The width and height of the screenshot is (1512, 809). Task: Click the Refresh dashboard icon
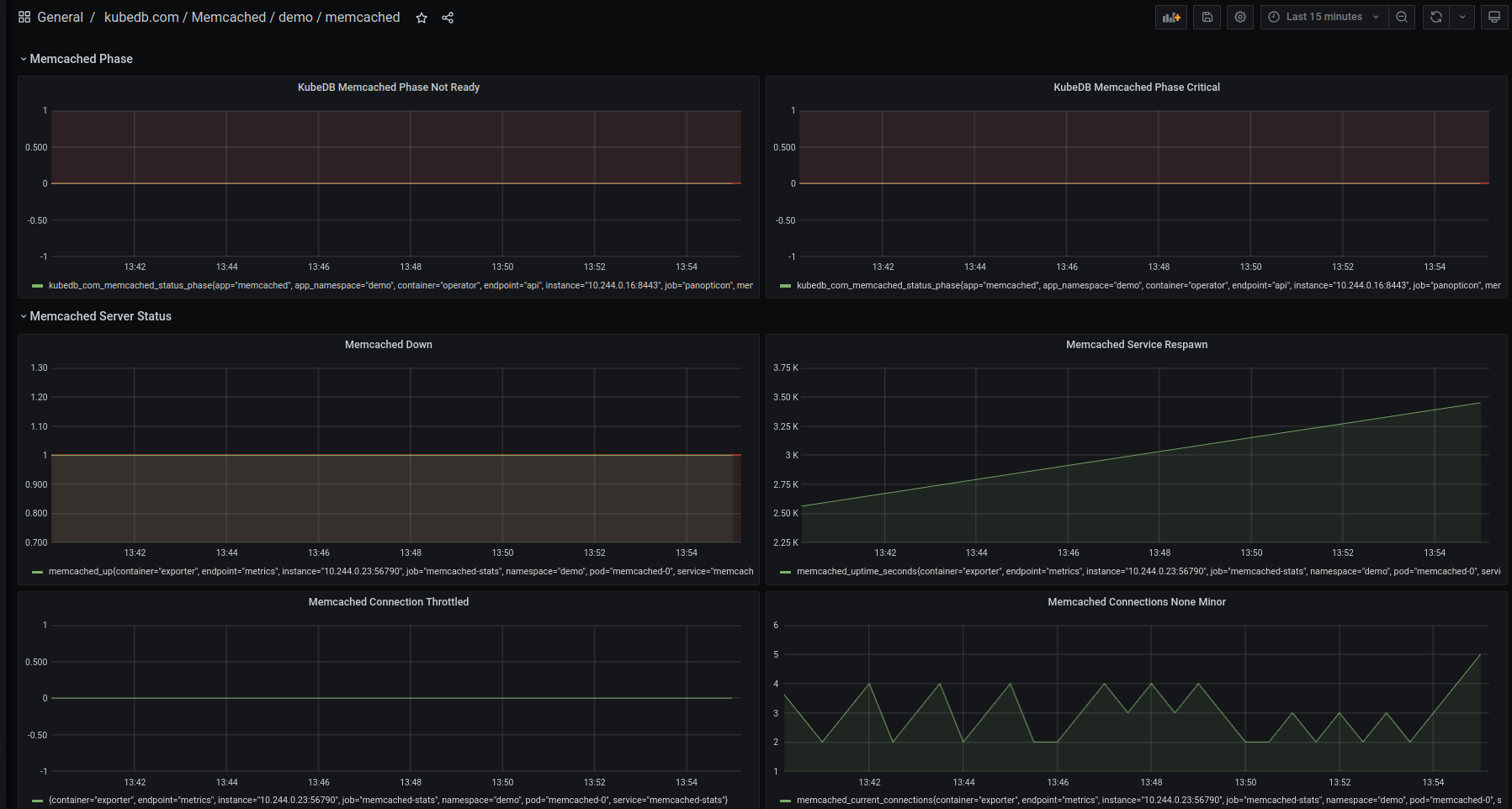[1435, 17]
